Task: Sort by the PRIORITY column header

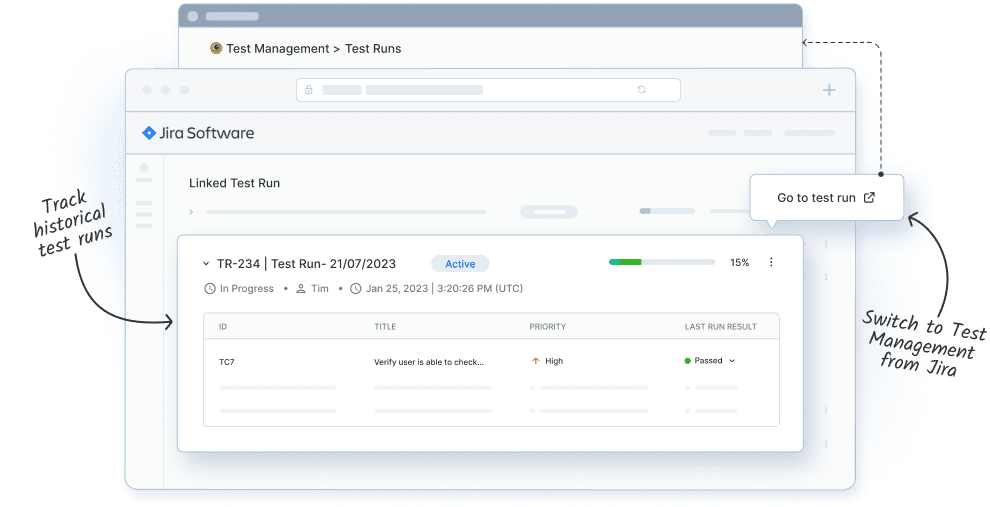Action: coord(547,327)
